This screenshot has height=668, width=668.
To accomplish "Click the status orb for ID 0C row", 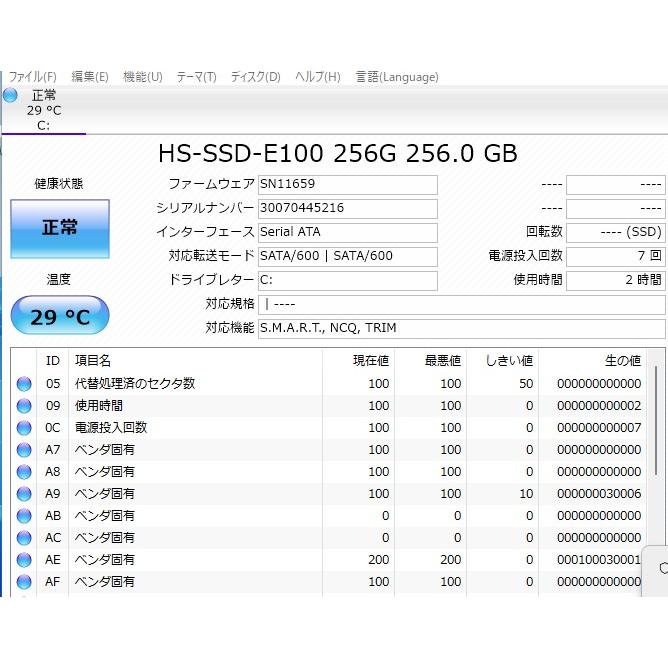I will pos(24,428).
